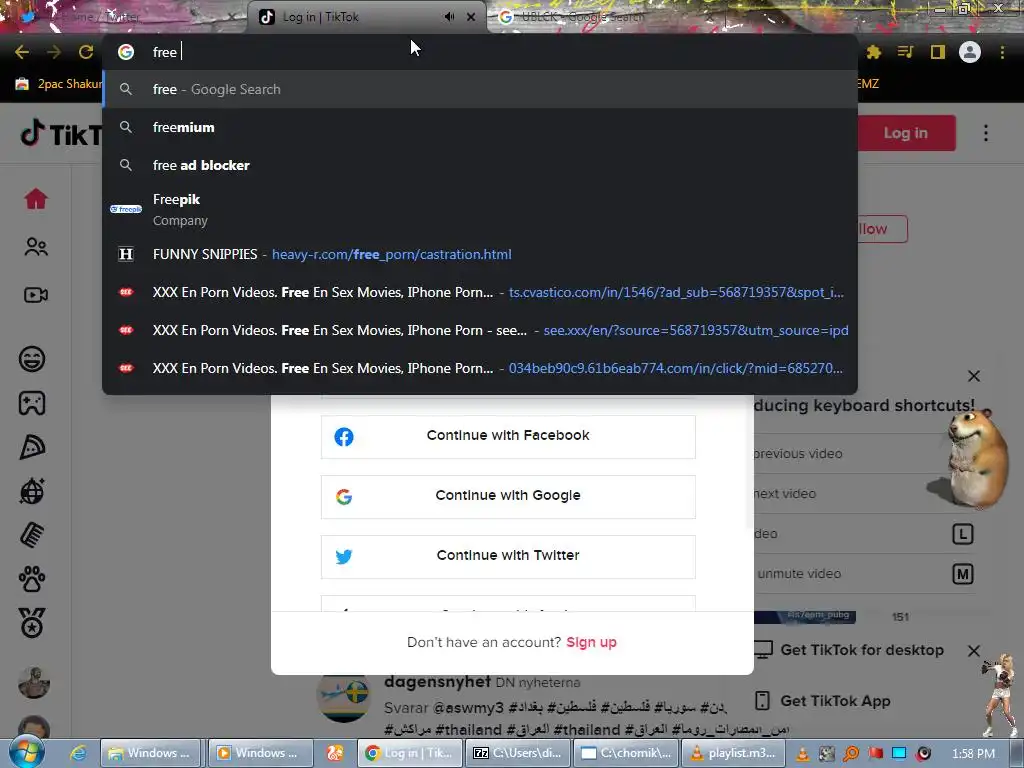This screenshot has width=1024, height=768.
Task: Open the Following people icon in sidebar
Action: [x=36, y=247]
